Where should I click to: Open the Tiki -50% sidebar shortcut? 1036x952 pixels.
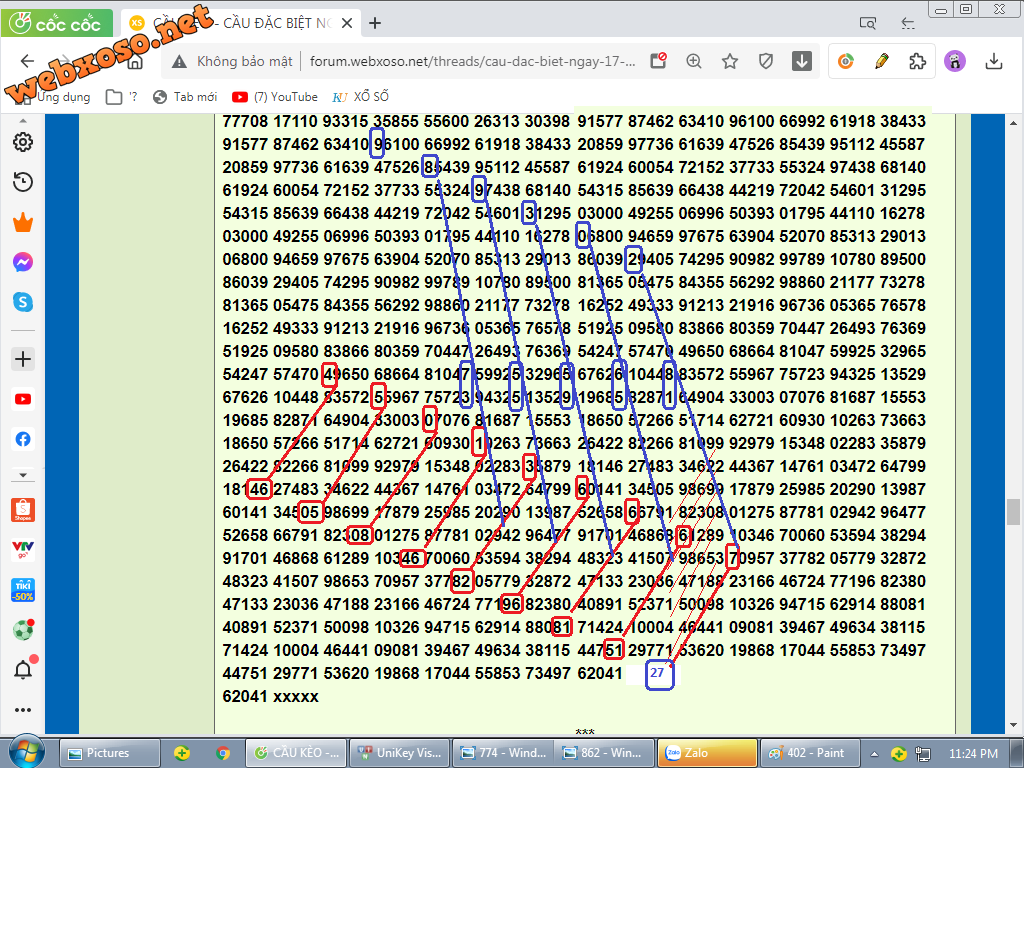coord(22,590)
